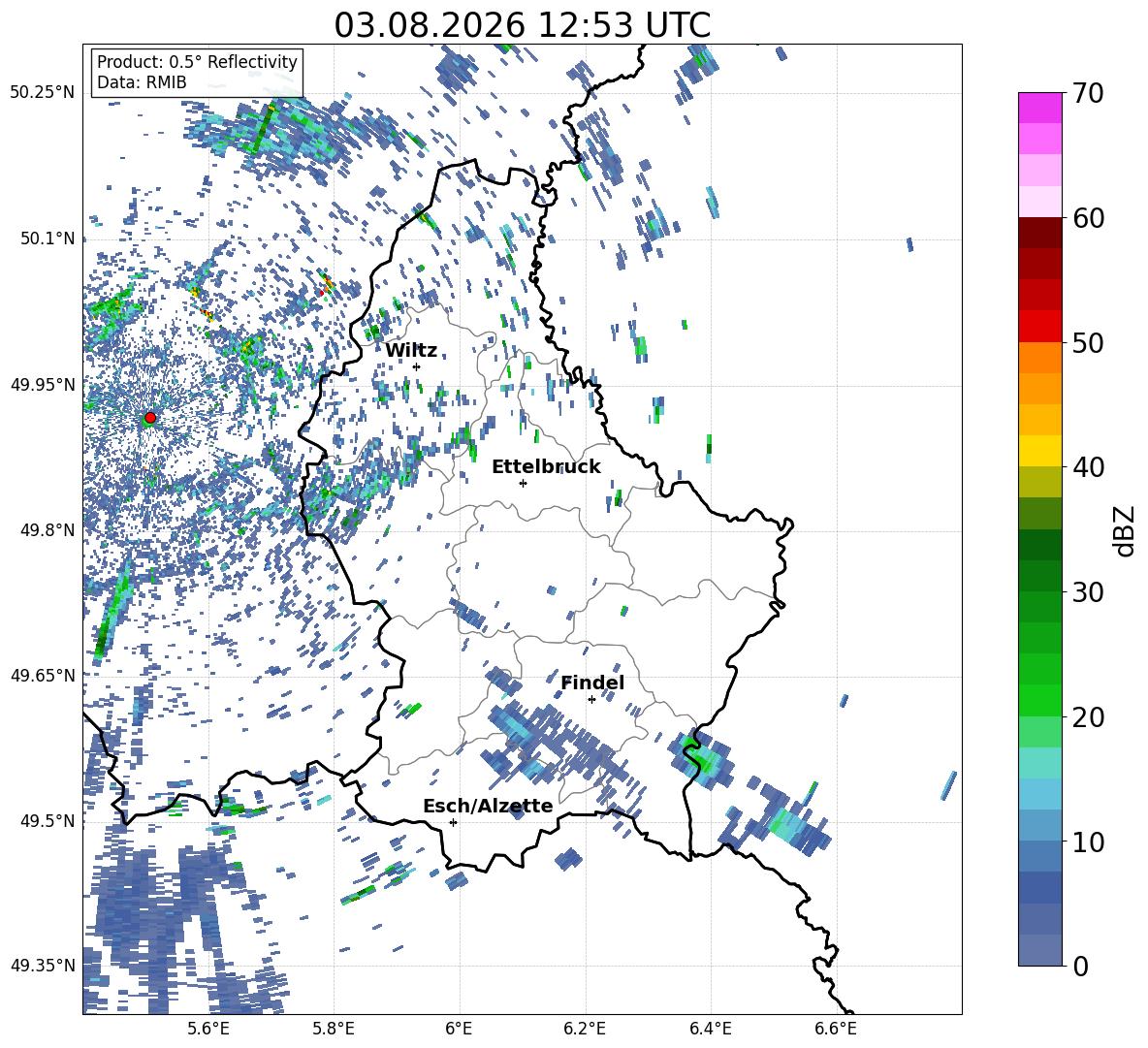Viewport: 1148px width, 1048px height.
Task: Click the Wiltz station cross marker
Action: [417, 366]
